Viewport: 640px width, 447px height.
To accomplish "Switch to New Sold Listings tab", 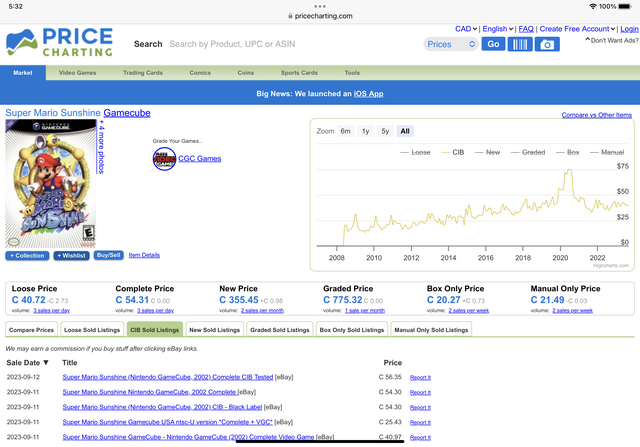I will click(215, 329).
